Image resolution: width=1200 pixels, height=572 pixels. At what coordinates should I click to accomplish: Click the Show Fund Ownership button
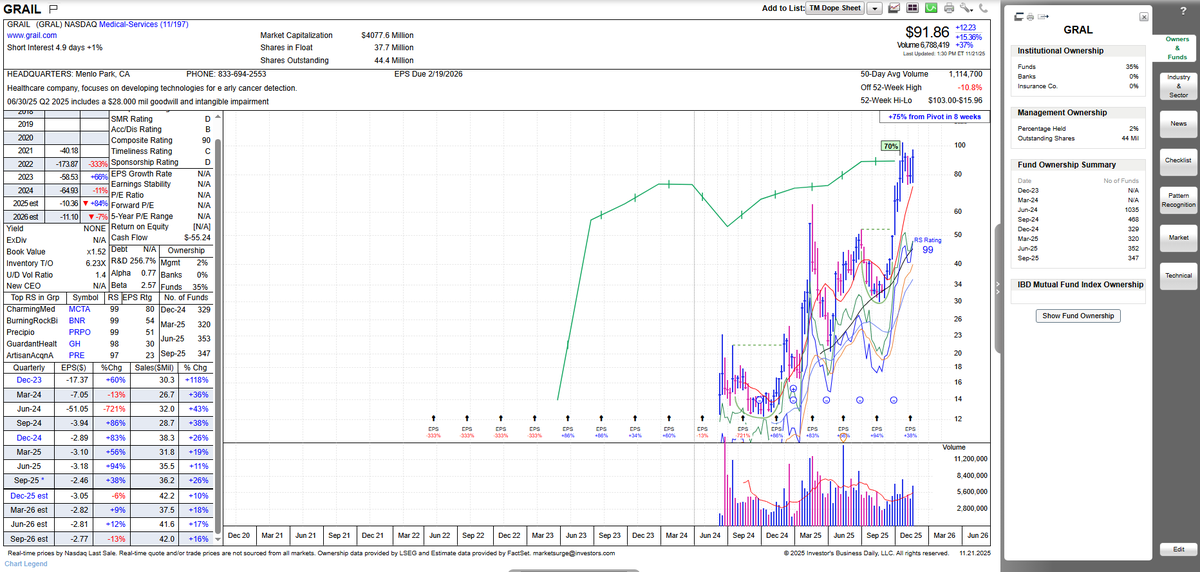[1079, 316]
